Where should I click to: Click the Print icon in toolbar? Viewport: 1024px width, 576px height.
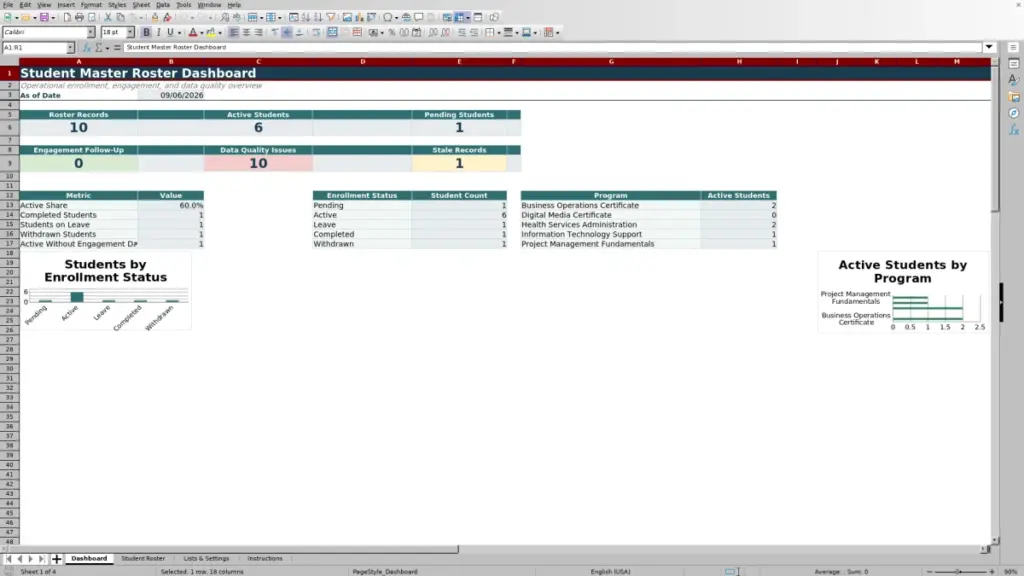pyautogui.click(x=79, y=17)
